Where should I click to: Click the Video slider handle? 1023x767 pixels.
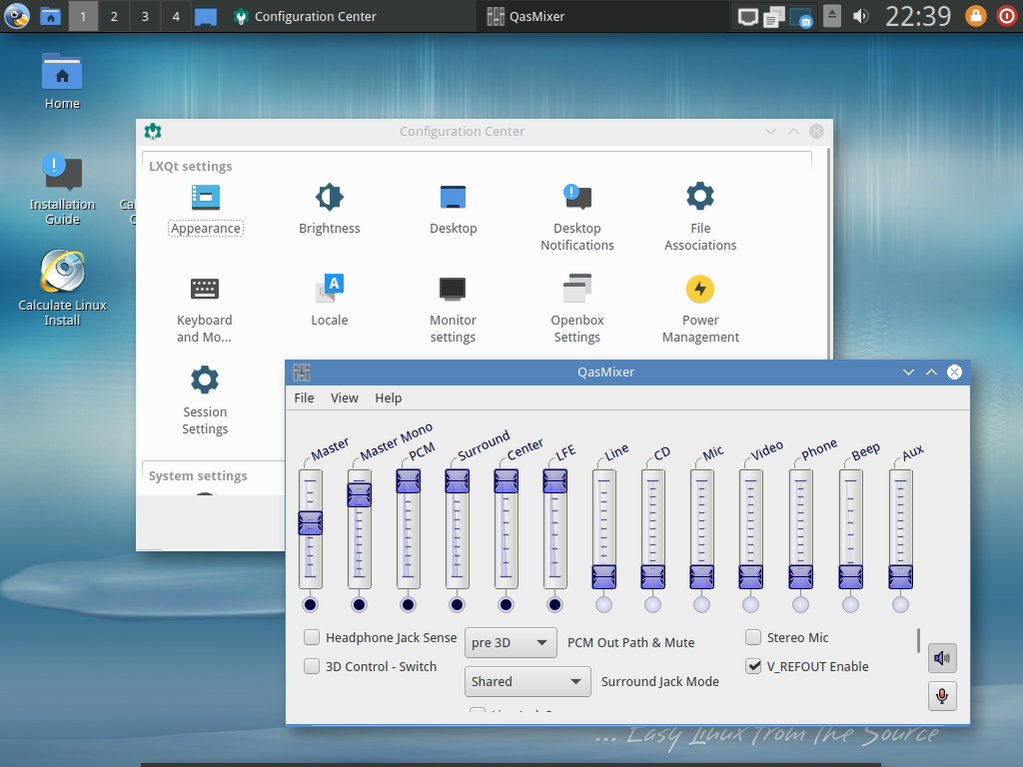tap(750, 577)
